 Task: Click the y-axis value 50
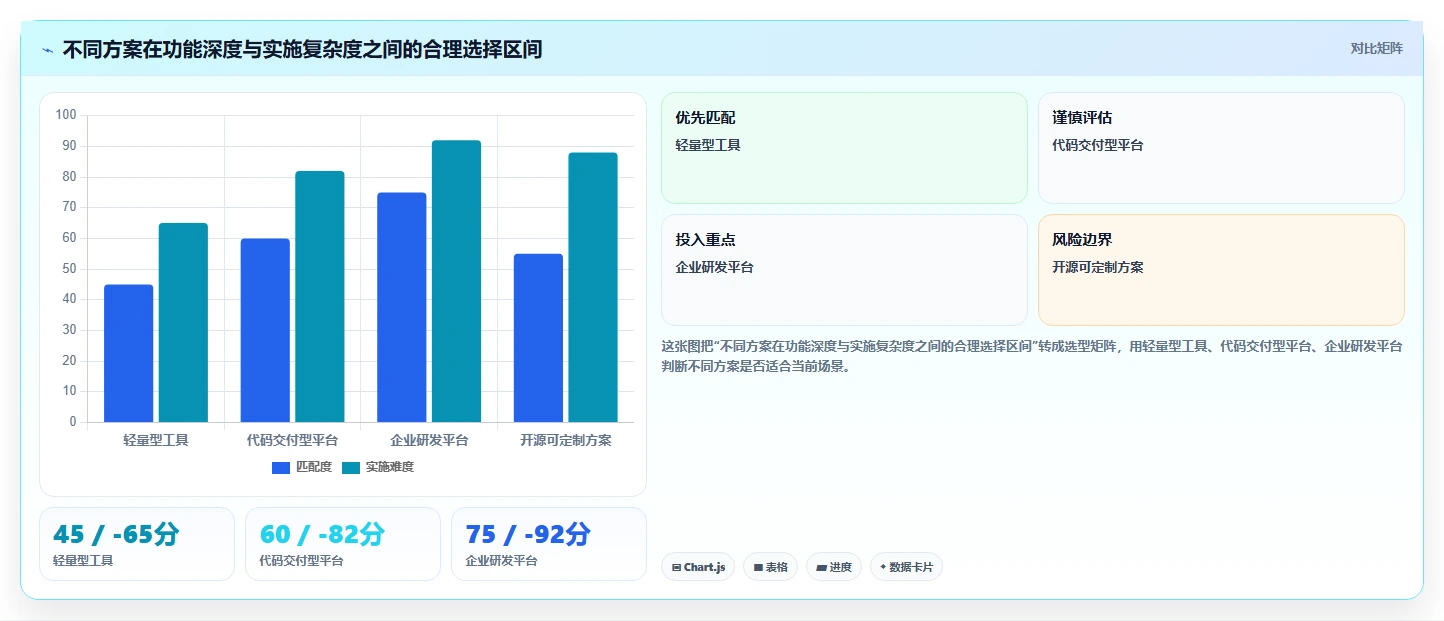(x=69, y=268)
